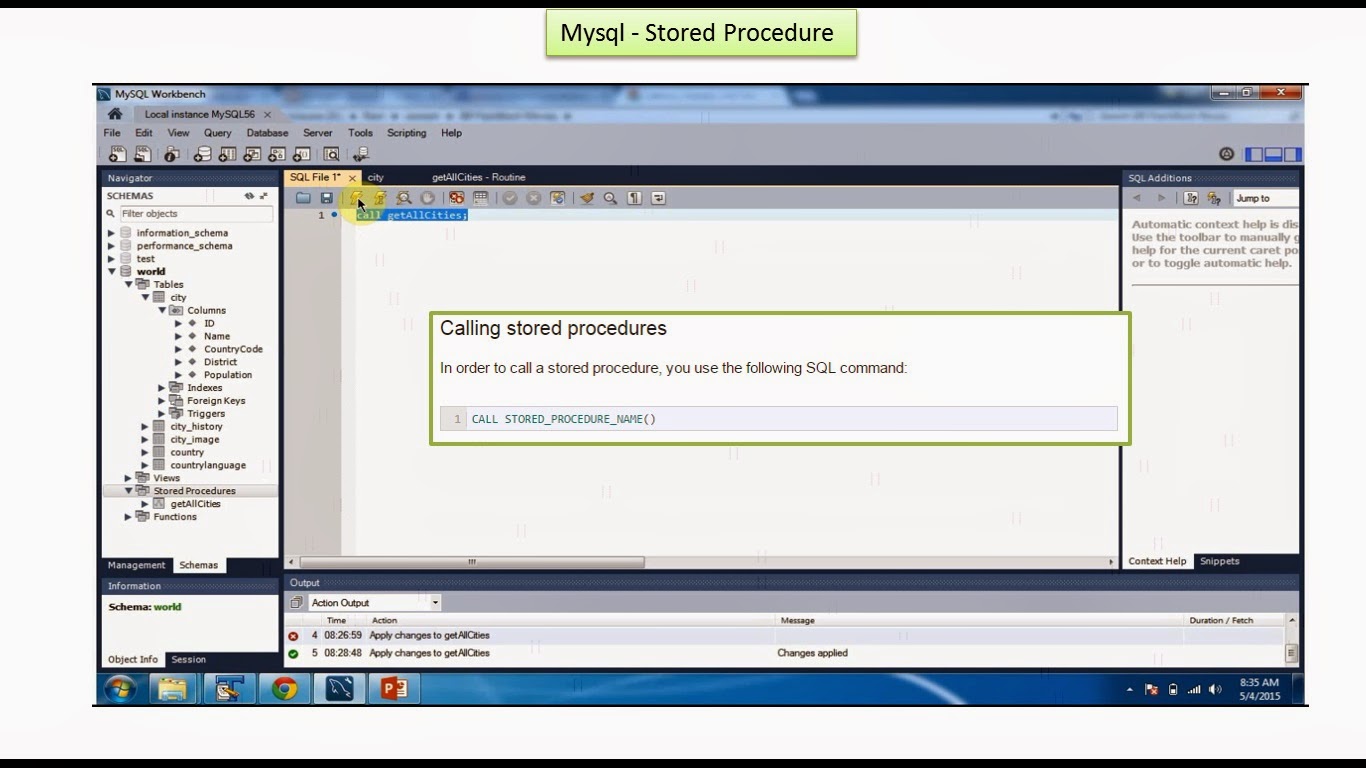Open the Database menu

(267, 133)
